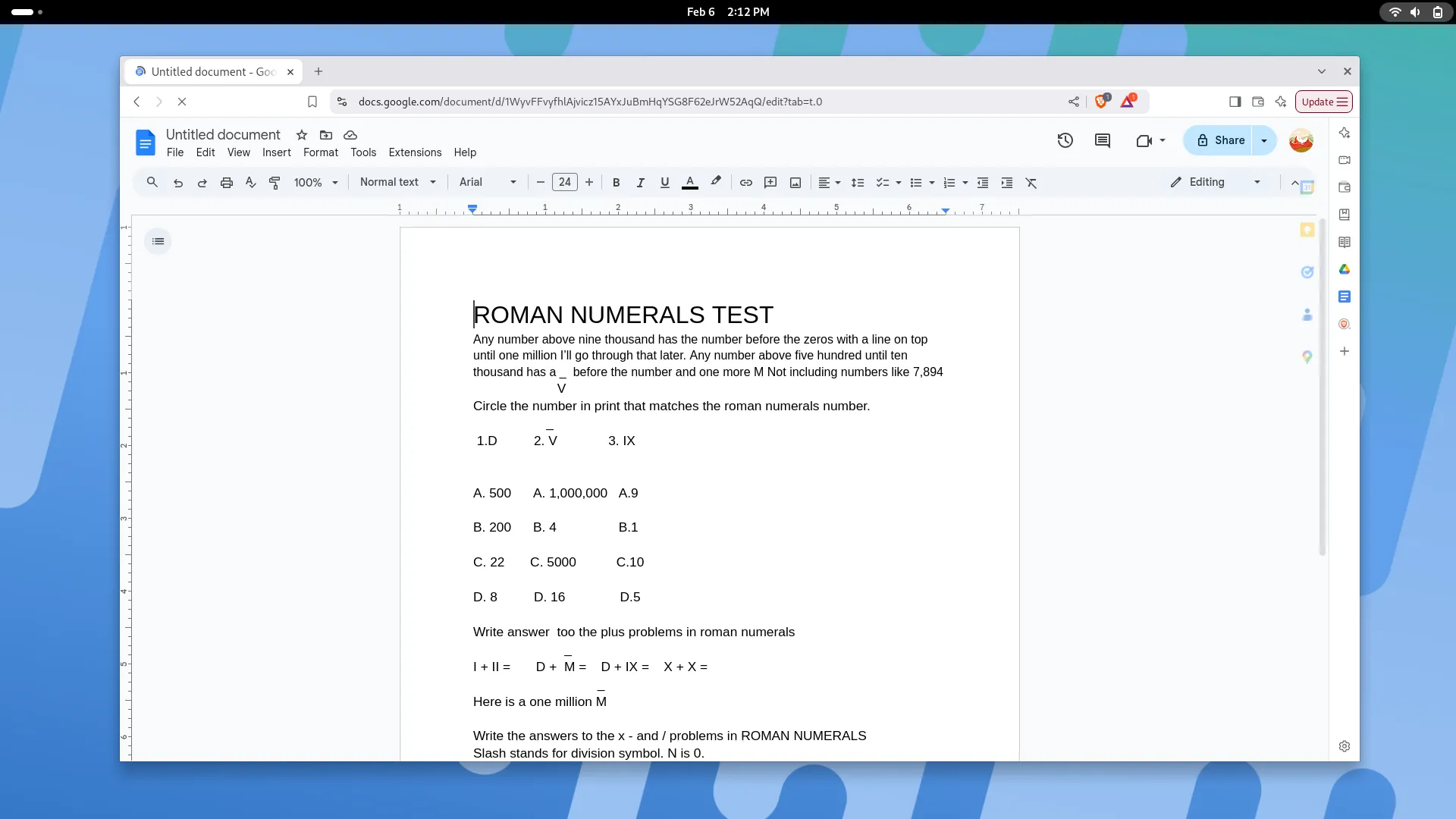1456x819 pixels.
Task: Open a new browser tab
Action: pos(318,71)
